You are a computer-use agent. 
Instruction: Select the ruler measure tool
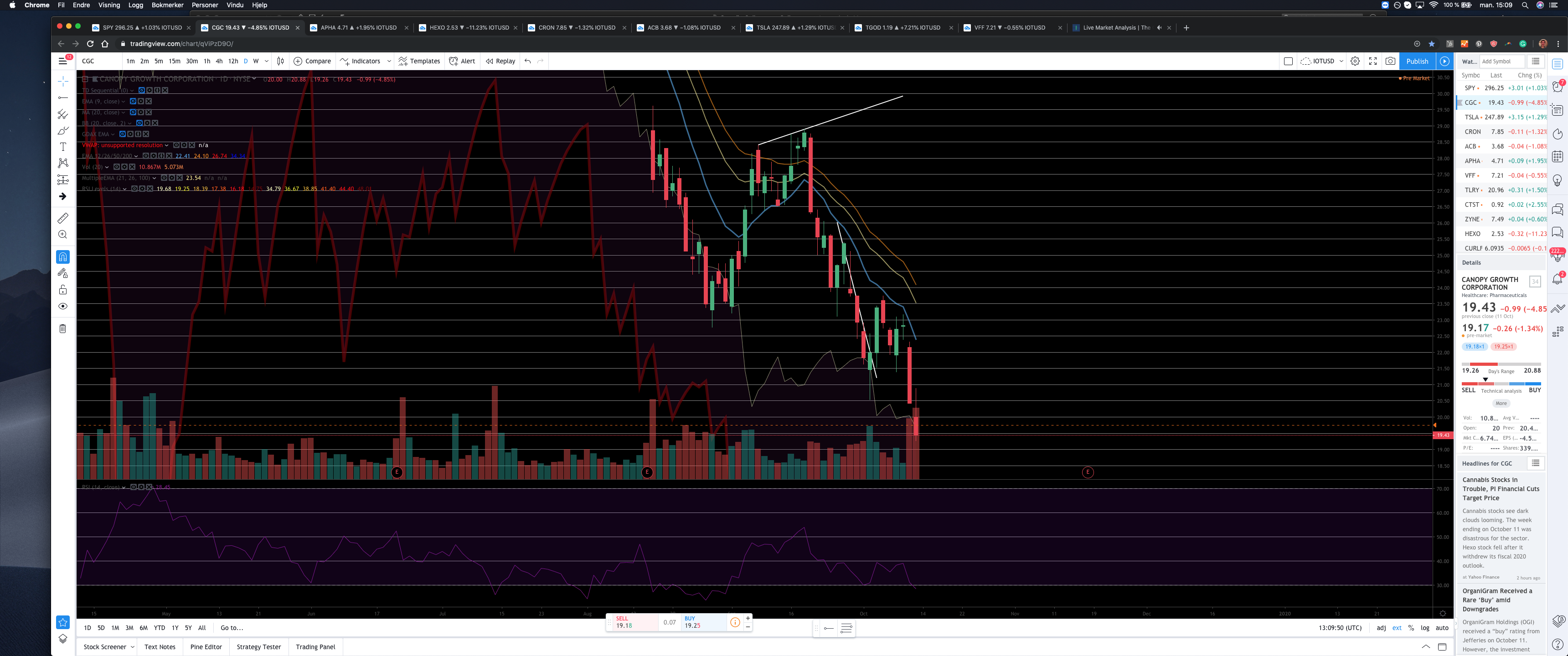pos(63,218)
